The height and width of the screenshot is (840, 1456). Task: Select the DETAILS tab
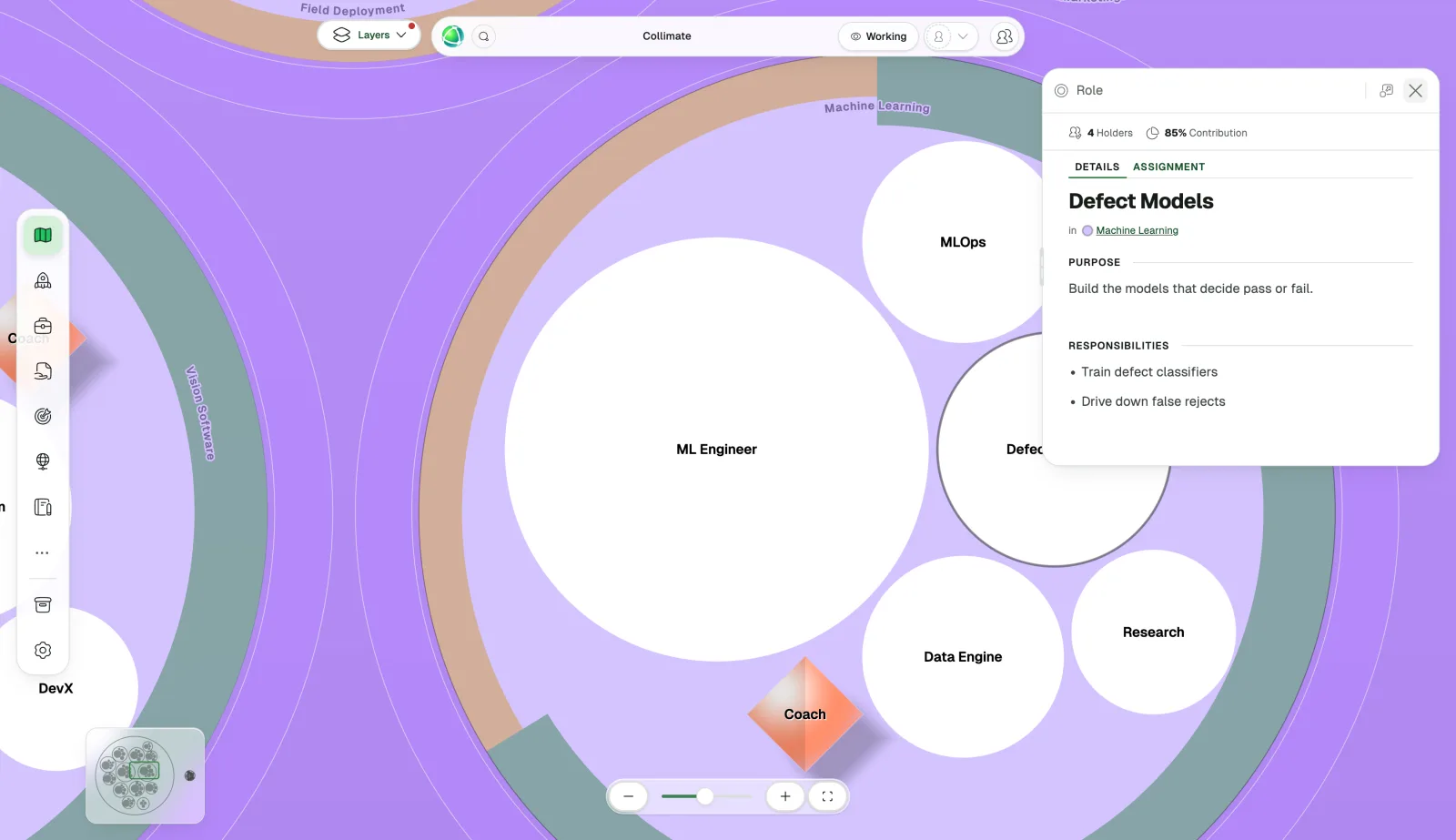[x=1097, y=167]
